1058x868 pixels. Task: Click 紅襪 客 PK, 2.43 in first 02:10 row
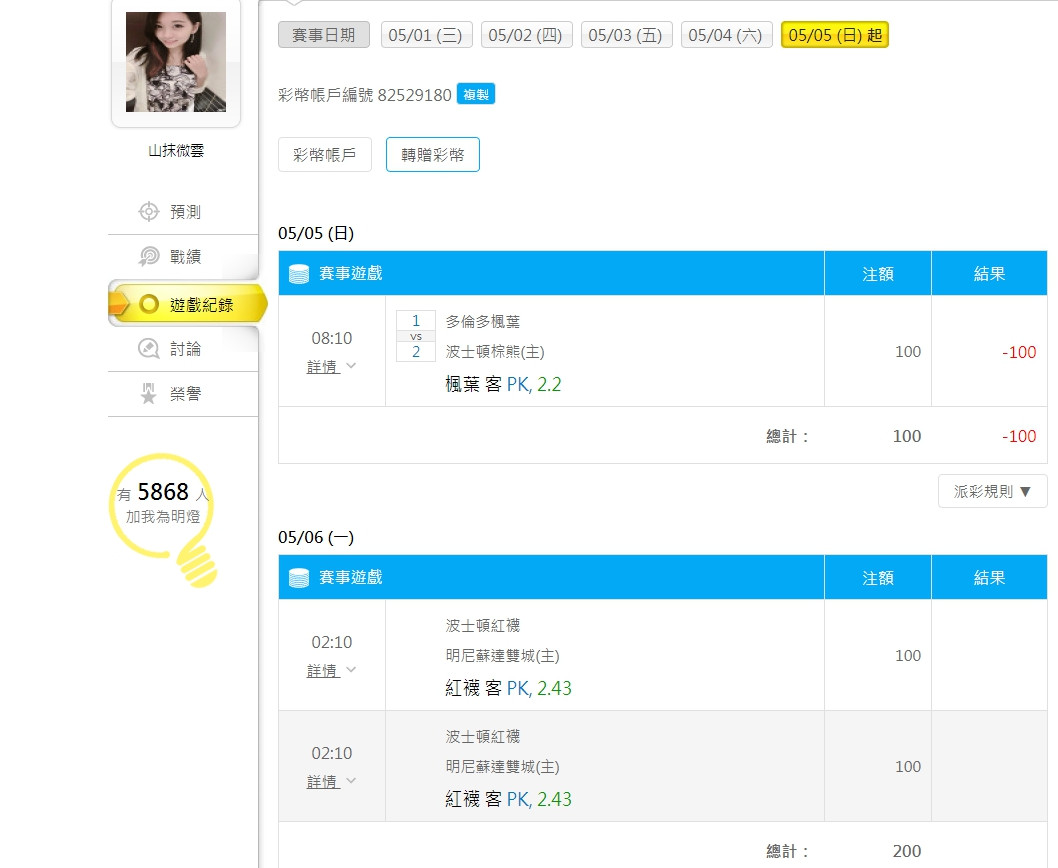(509, 688)
